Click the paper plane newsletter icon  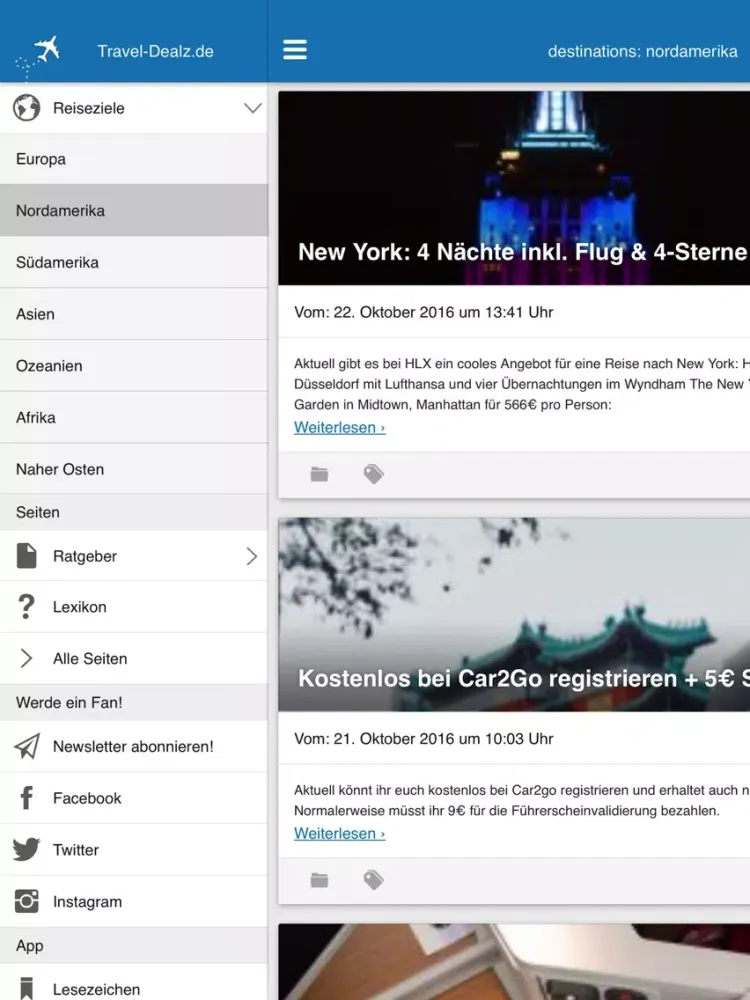[27, 746]
